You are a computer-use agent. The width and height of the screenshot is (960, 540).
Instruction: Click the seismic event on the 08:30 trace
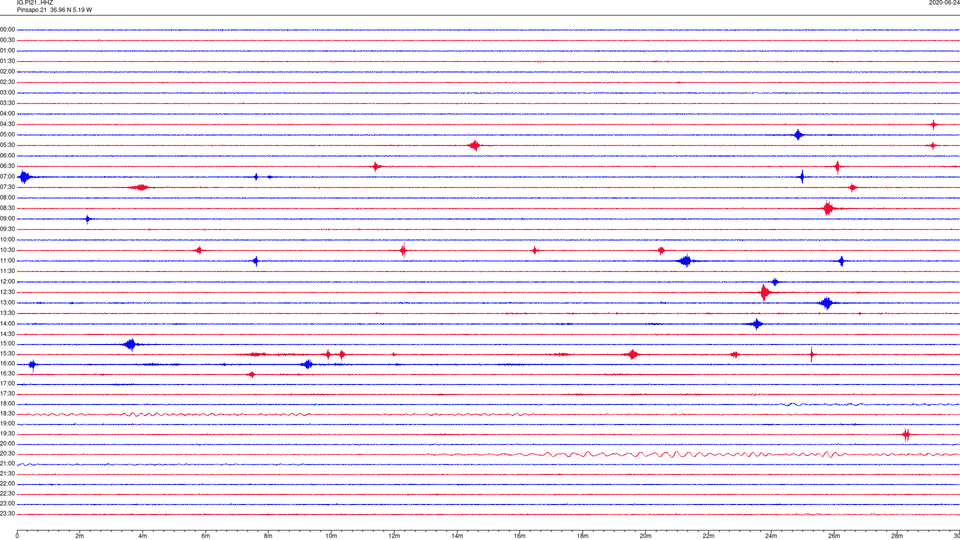(828, 209)
